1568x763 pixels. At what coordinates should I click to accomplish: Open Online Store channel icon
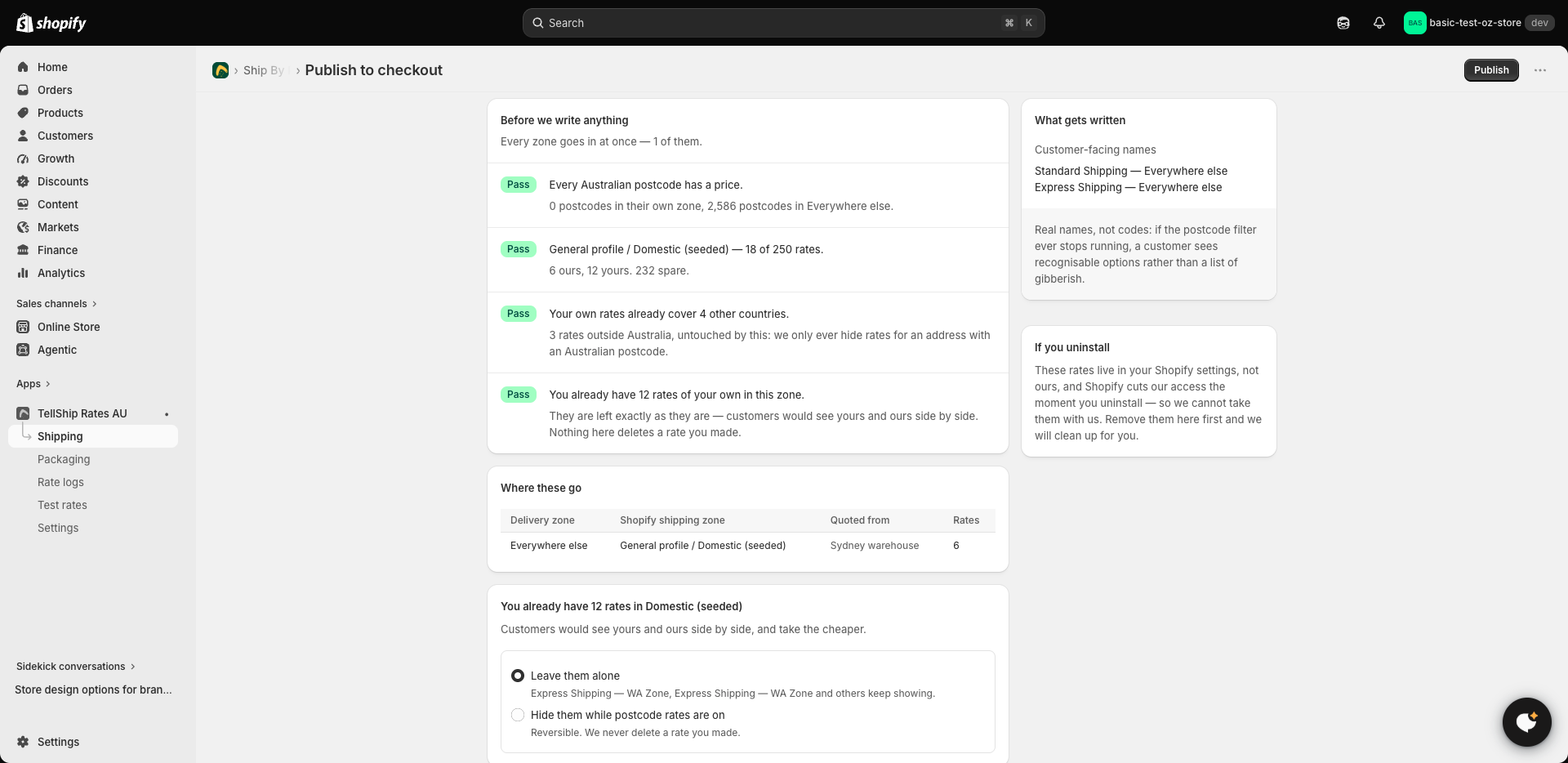pos(23,327)
